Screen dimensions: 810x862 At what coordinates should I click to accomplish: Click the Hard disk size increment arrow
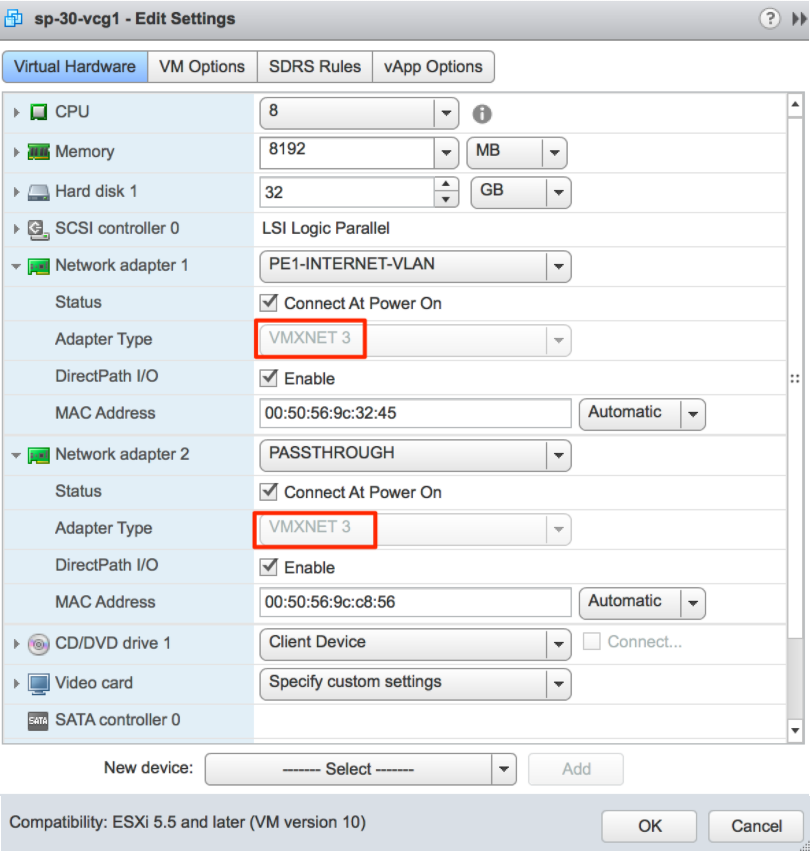[446, 184]
